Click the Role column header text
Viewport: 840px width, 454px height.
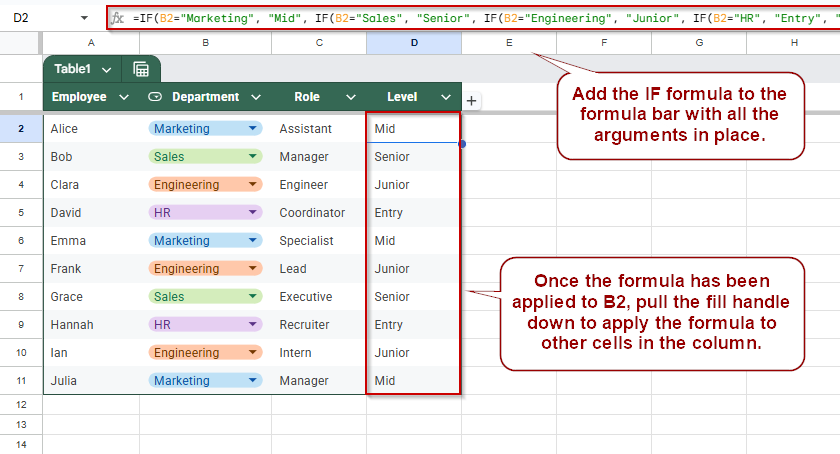[307, 97]
